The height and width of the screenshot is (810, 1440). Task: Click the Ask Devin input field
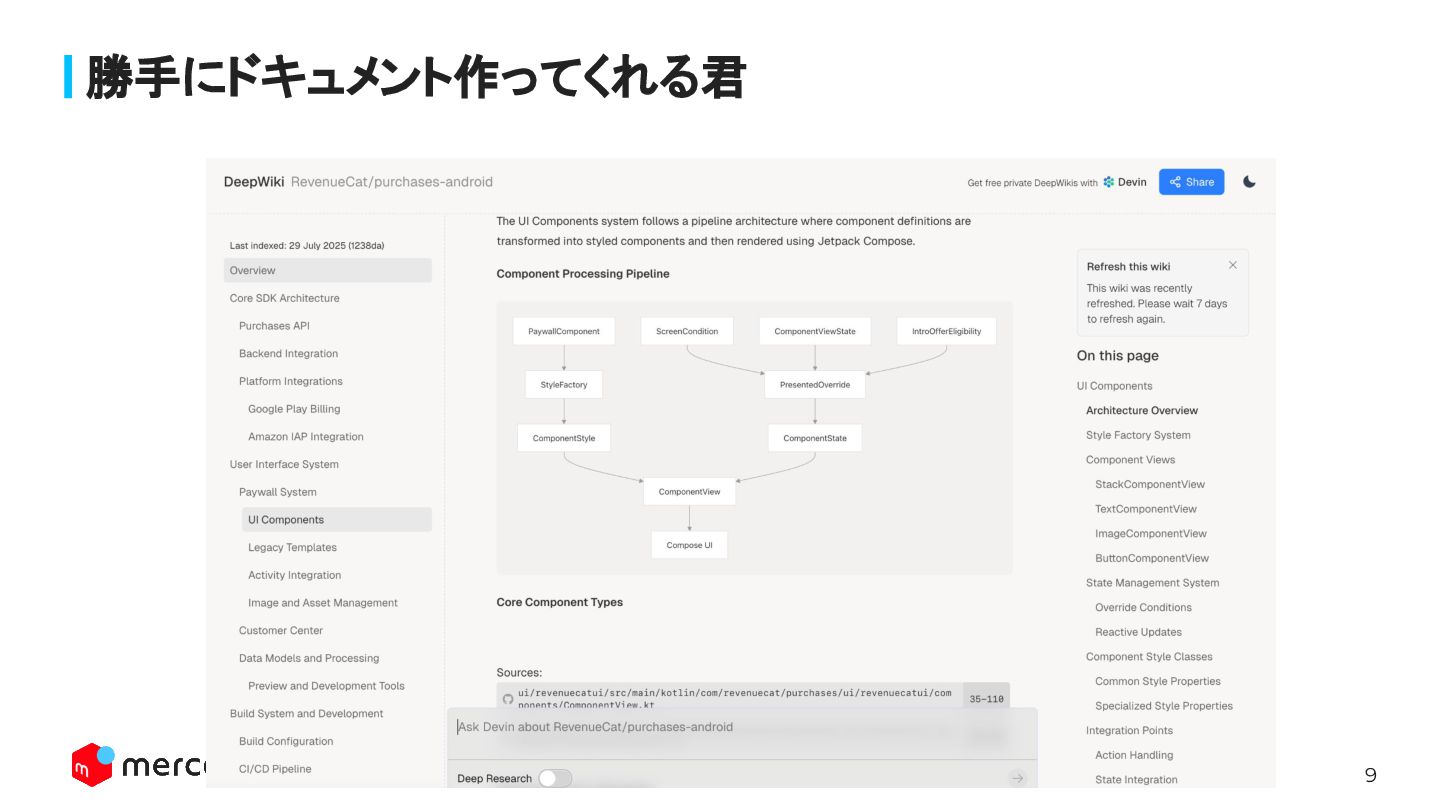[741, 727]
